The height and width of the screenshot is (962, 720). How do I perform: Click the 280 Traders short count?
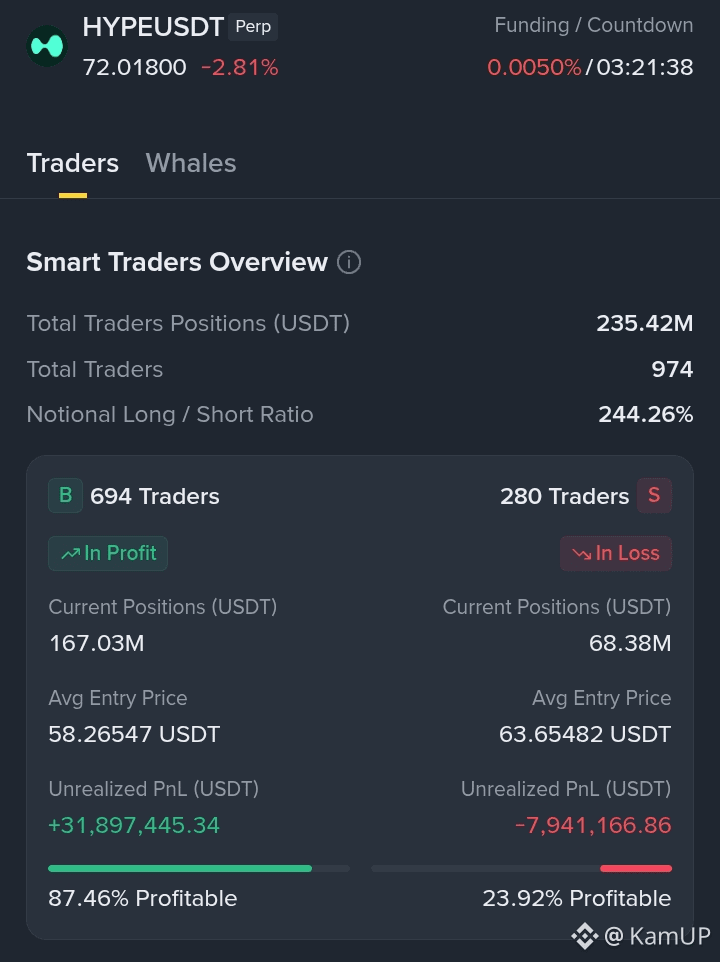pos(564,496)
